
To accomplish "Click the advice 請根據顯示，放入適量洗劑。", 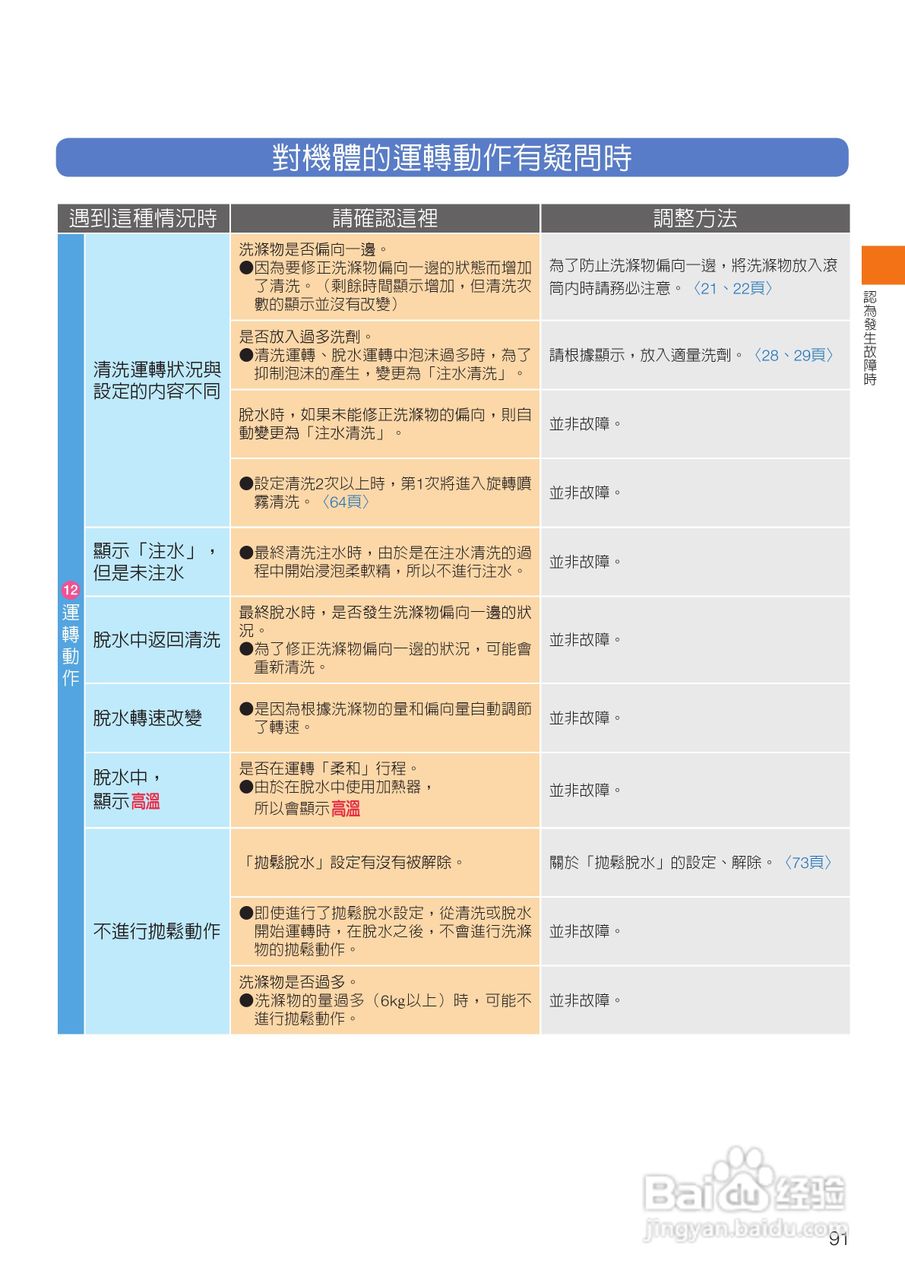I will [x=646, y=355].
